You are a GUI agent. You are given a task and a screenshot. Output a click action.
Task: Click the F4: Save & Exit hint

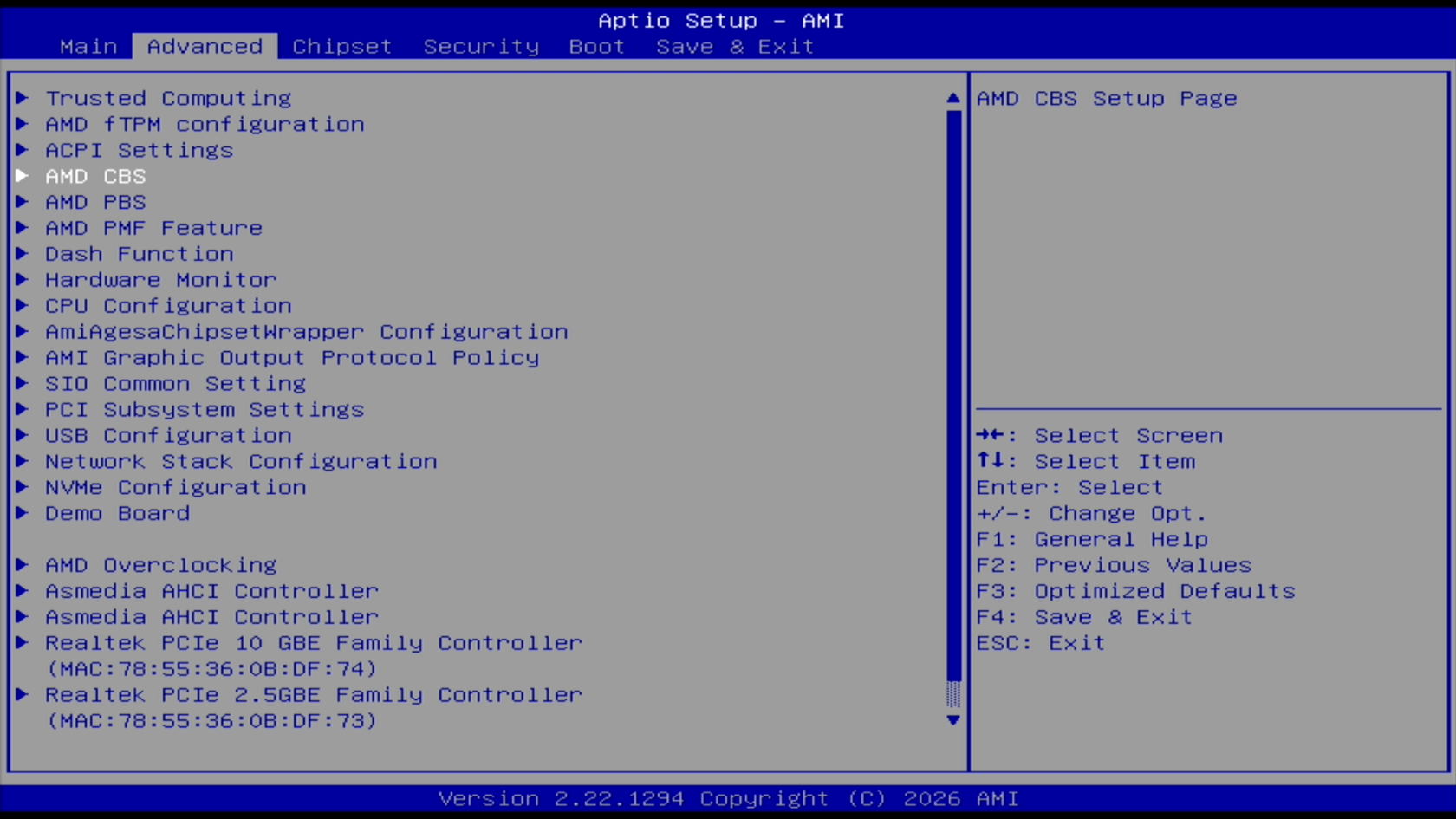[x=1084, y=618]
